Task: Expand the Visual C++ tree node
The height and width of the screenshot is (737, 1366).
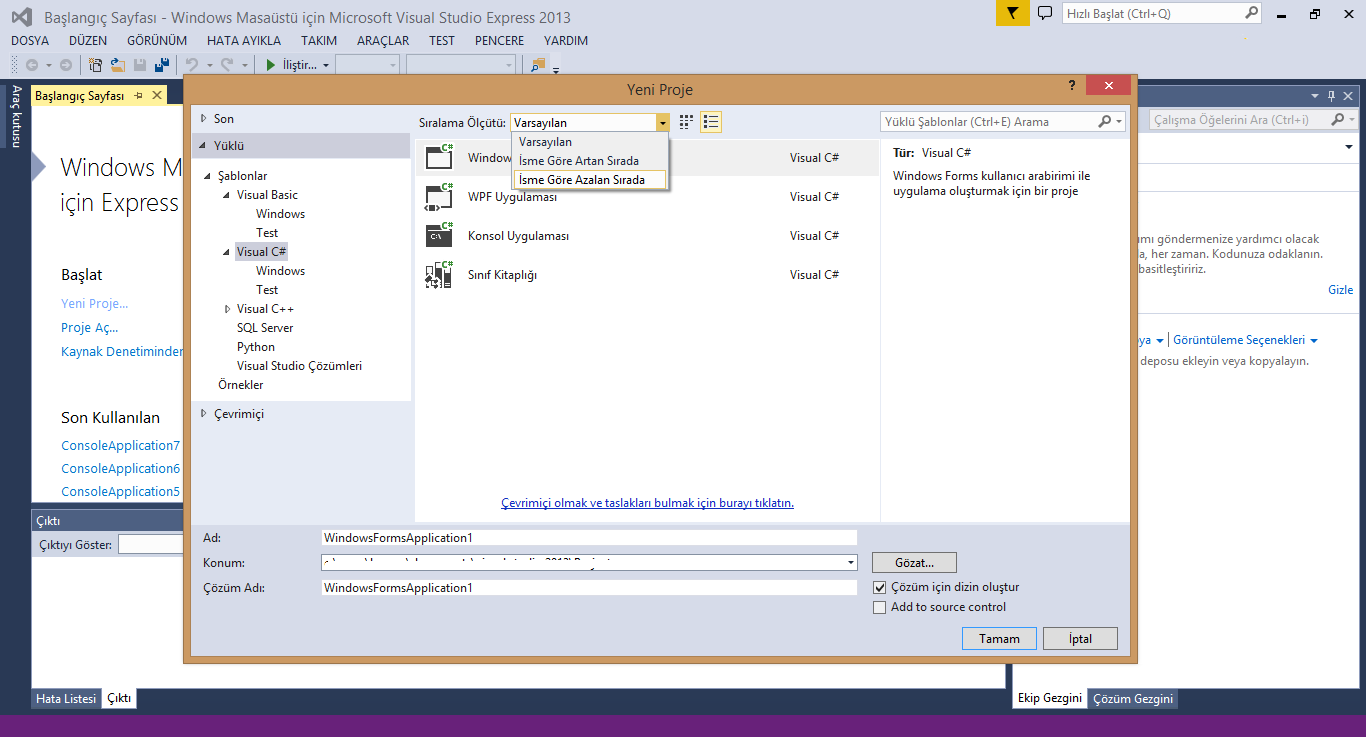Action: (x=228, y=309)
